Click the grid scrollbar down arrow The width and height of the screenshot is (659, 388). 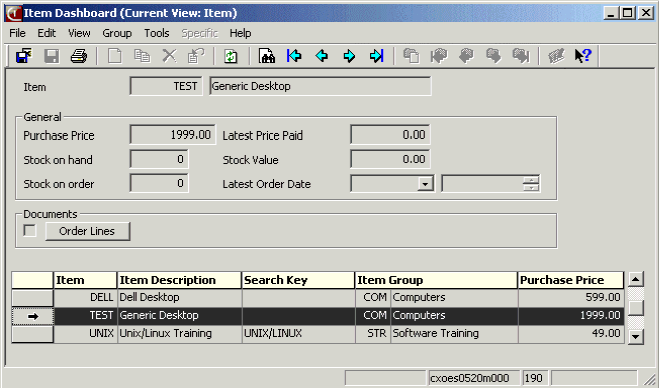(635, 336)
